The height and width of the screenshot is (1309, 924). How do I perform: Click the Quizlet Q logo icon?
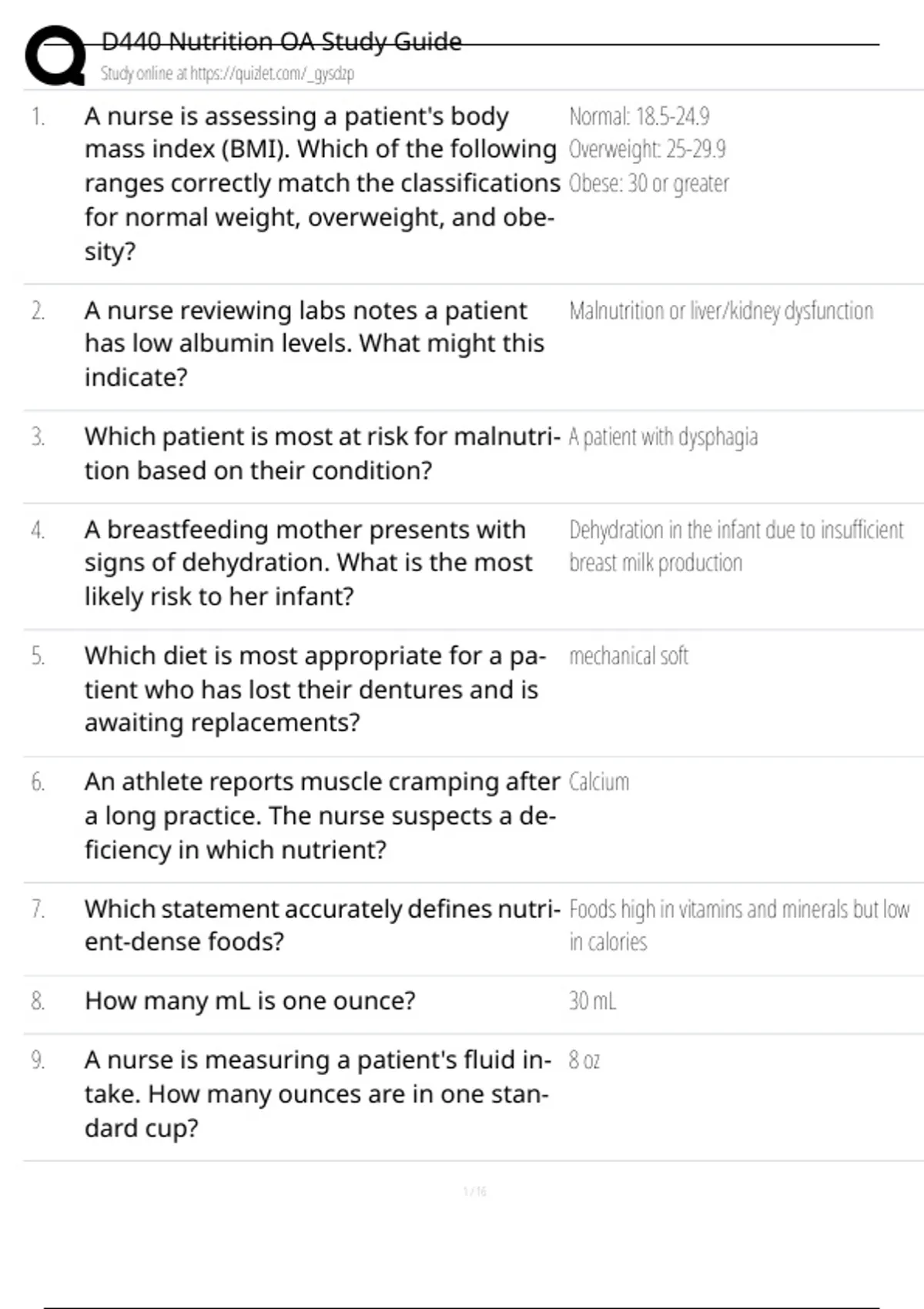tap(55, 55)
